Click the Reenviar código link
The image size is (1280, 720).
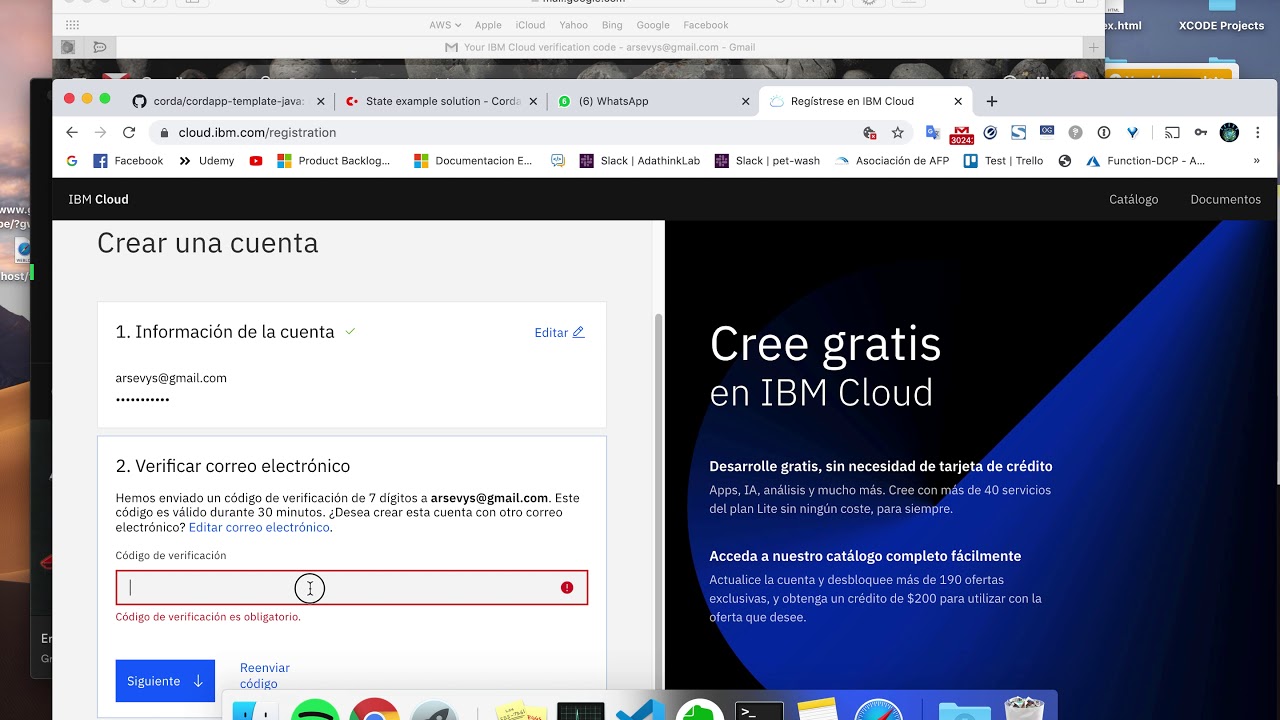(x=264, y=675)
